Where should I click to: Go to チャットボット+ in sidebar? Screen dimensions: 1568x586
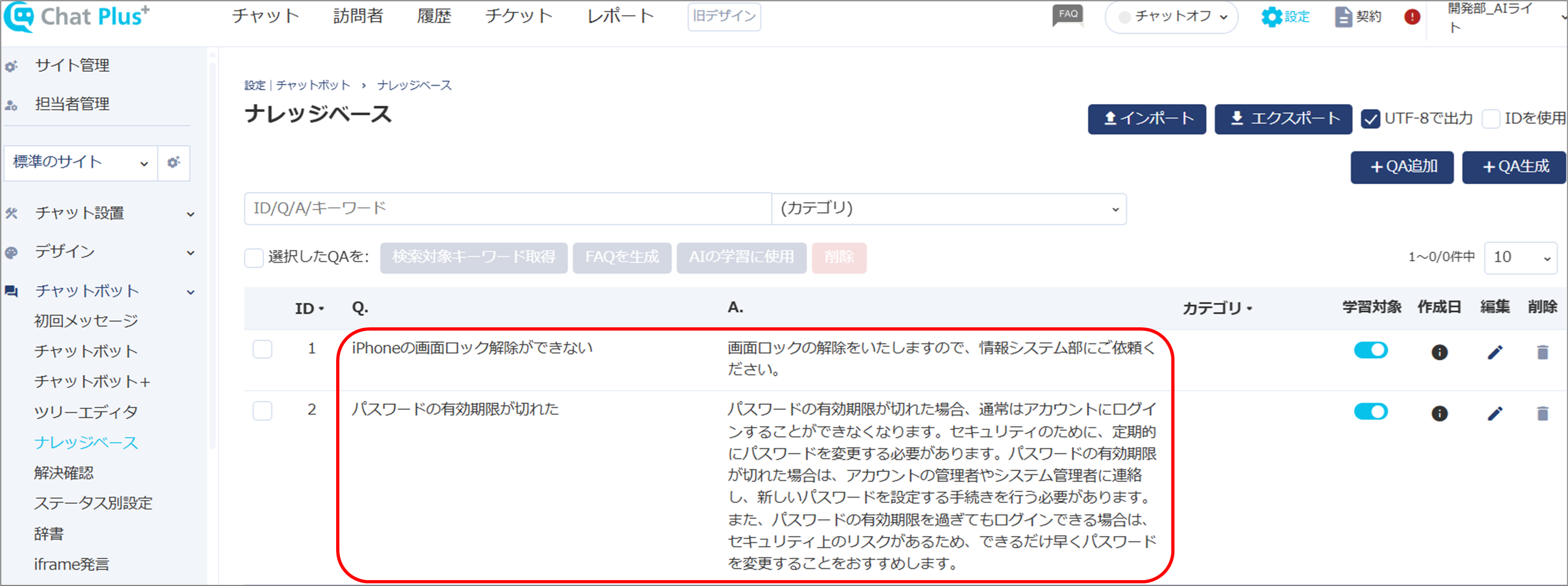coord(92,382)
